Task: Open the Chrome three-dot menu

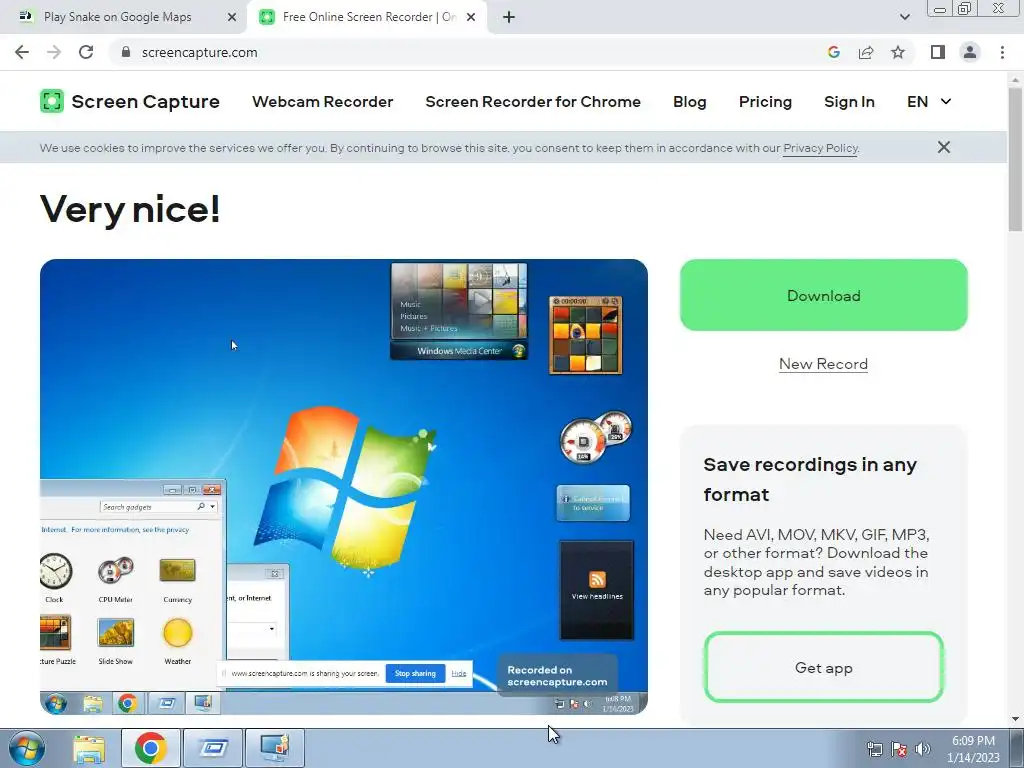Action: tap(1002, 52)
